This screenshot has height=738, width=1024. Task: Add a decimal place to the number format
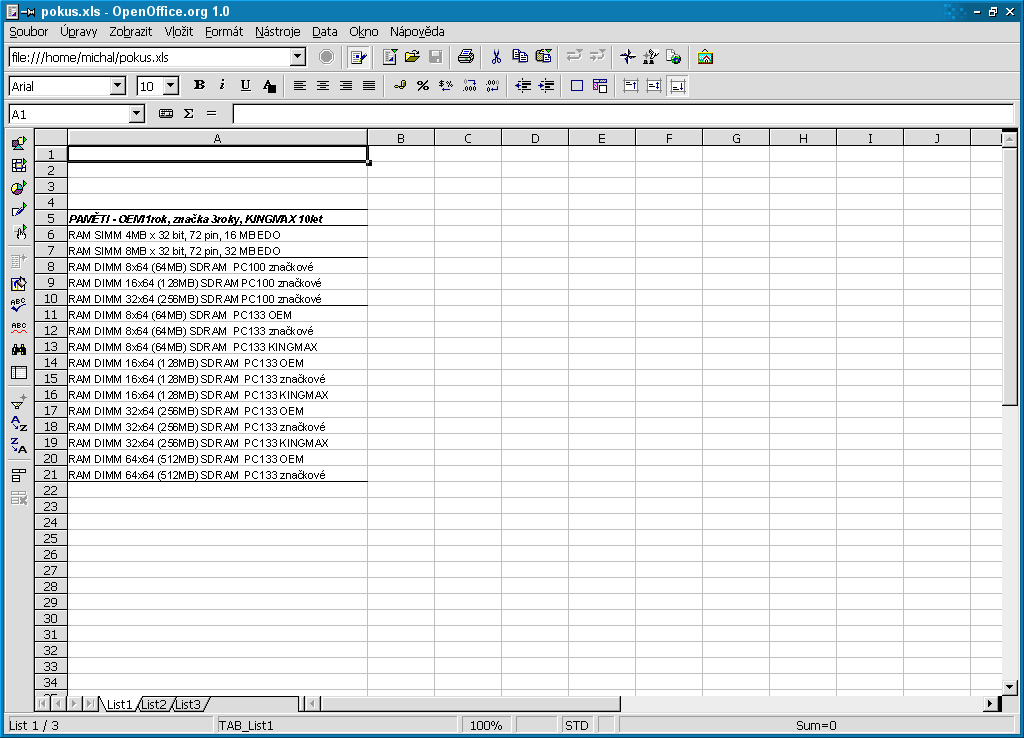tap(470, 86)
